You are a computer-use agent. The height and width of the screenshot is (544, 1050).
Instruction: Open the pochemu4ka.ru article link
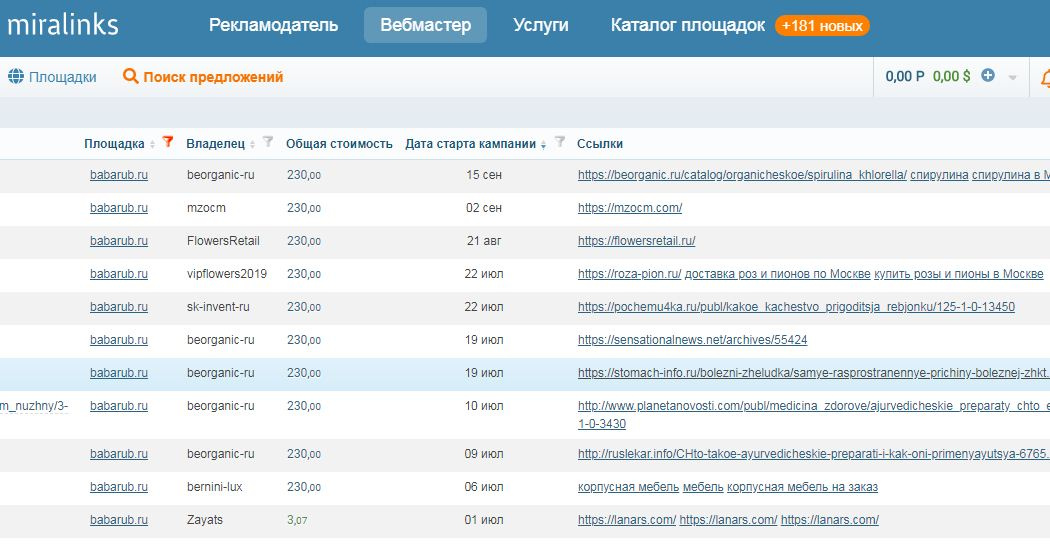(796, 307)
